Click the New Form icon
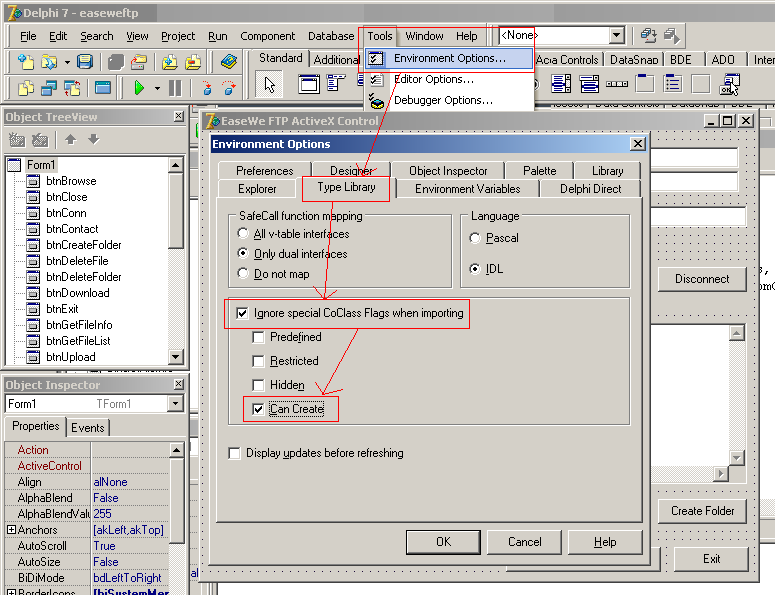This screenshot has width=775, height=595. (x=103, y=88)
